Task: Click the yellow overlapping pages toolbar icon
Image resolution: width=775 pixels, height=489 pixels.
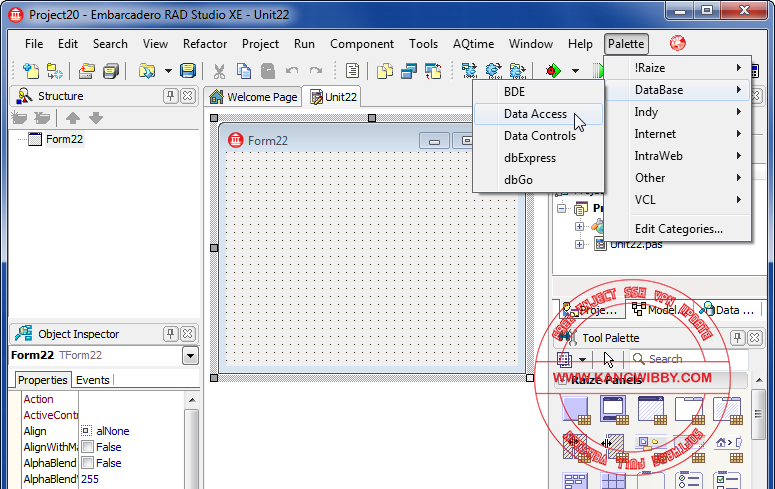Action: click(x=385, y=71)
